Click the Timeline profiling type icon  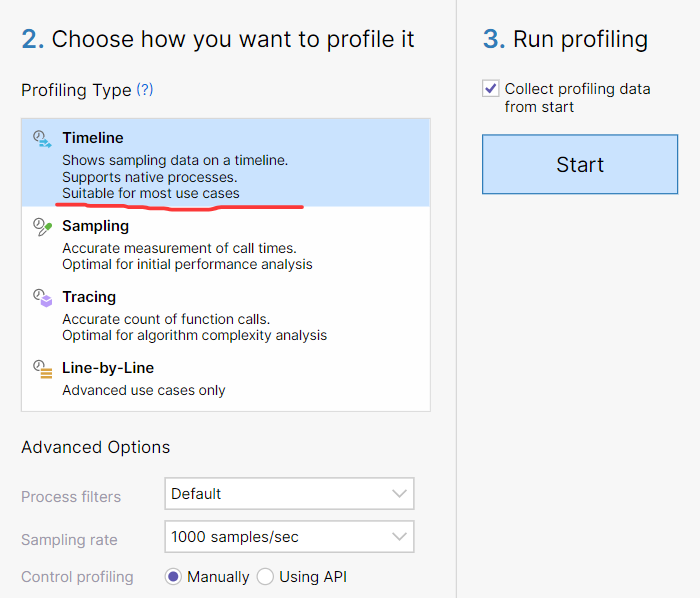pyautogui.click(x=41, y=139)
